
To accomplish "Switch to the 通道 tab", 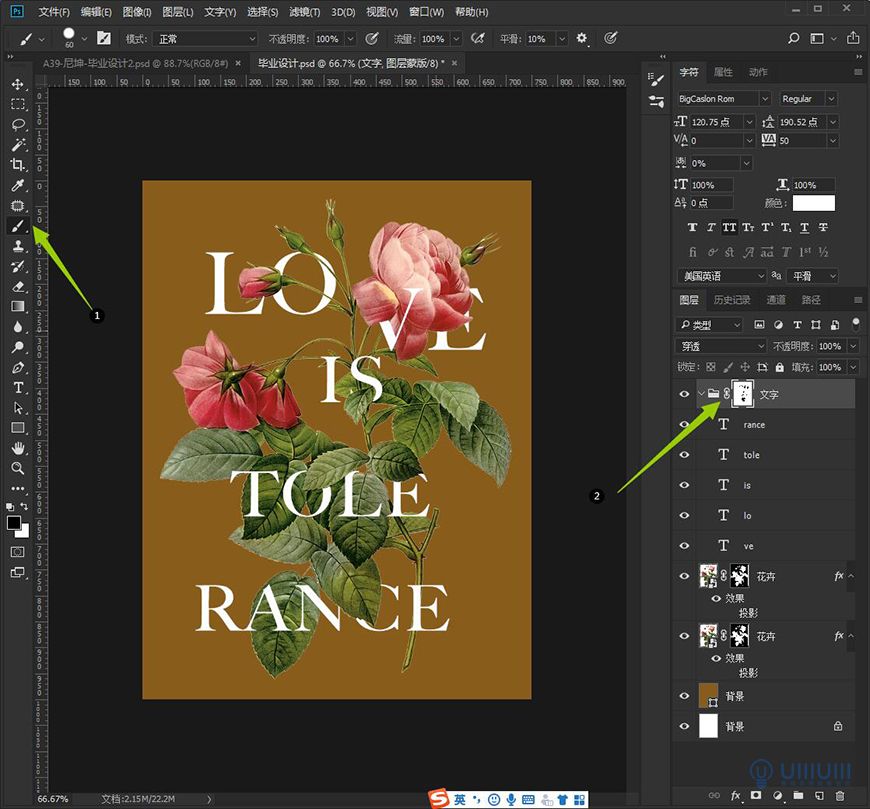I will click(776, 300).
